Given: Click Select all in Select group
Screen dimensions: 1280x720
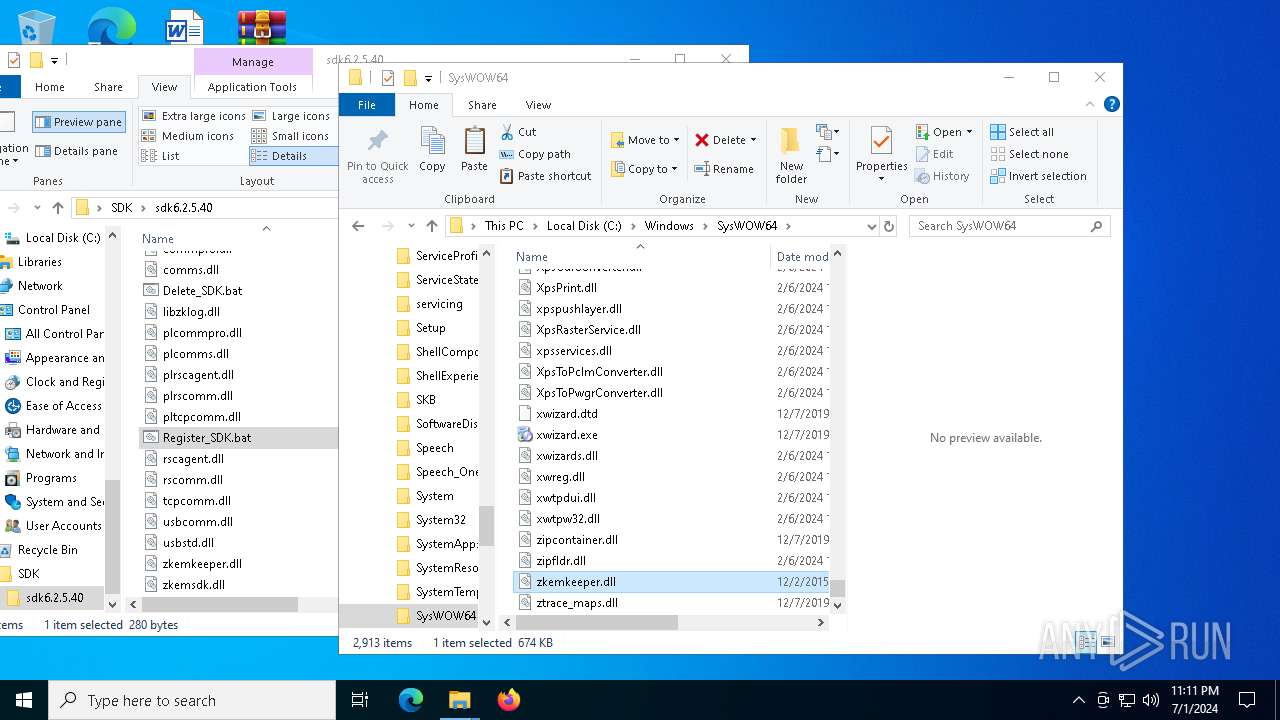Looking at the screenshot, I should click(x=1022, y=132).
